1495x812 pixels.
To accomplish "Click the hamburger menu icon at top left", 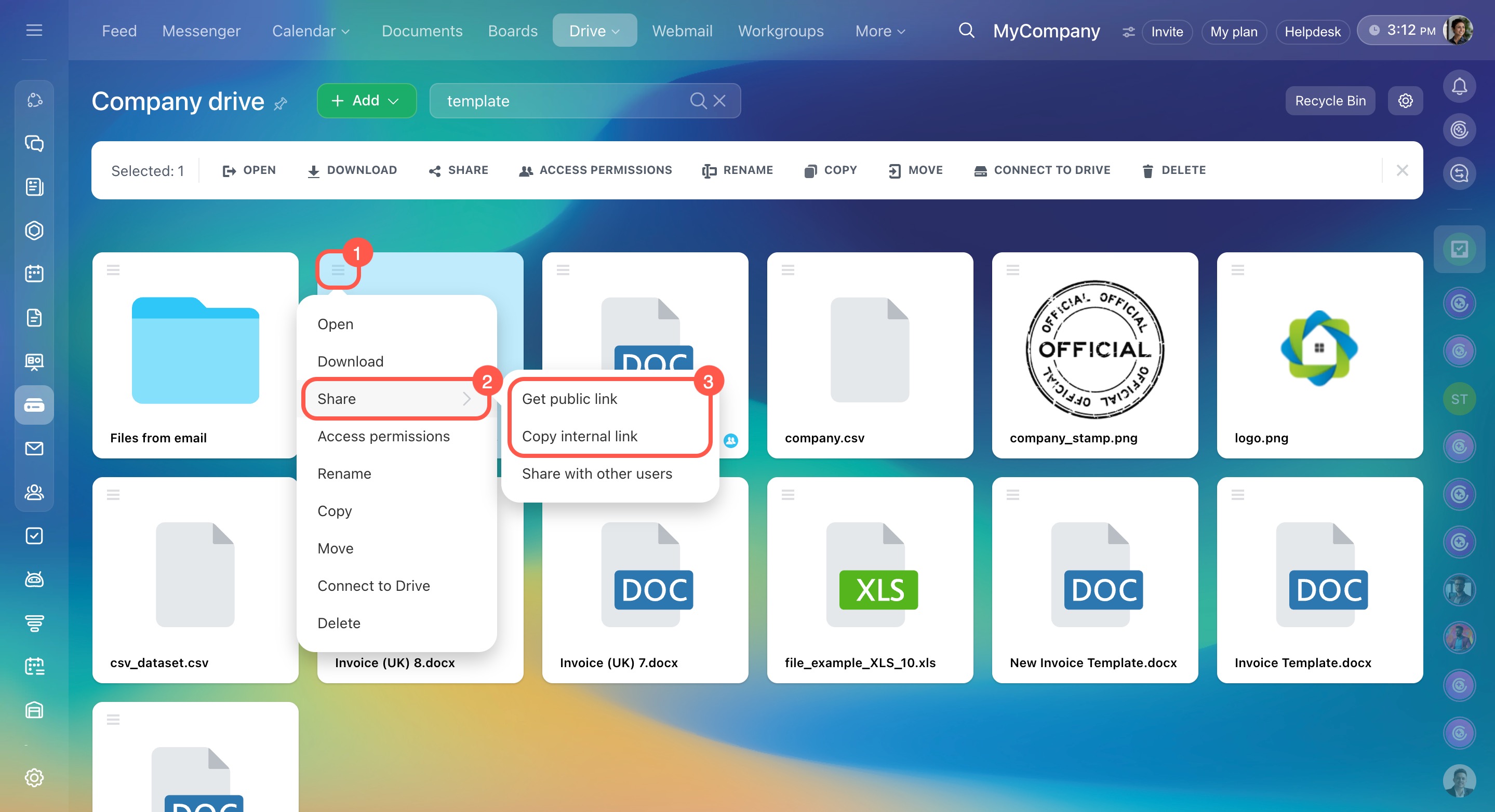I will (34, 30).
